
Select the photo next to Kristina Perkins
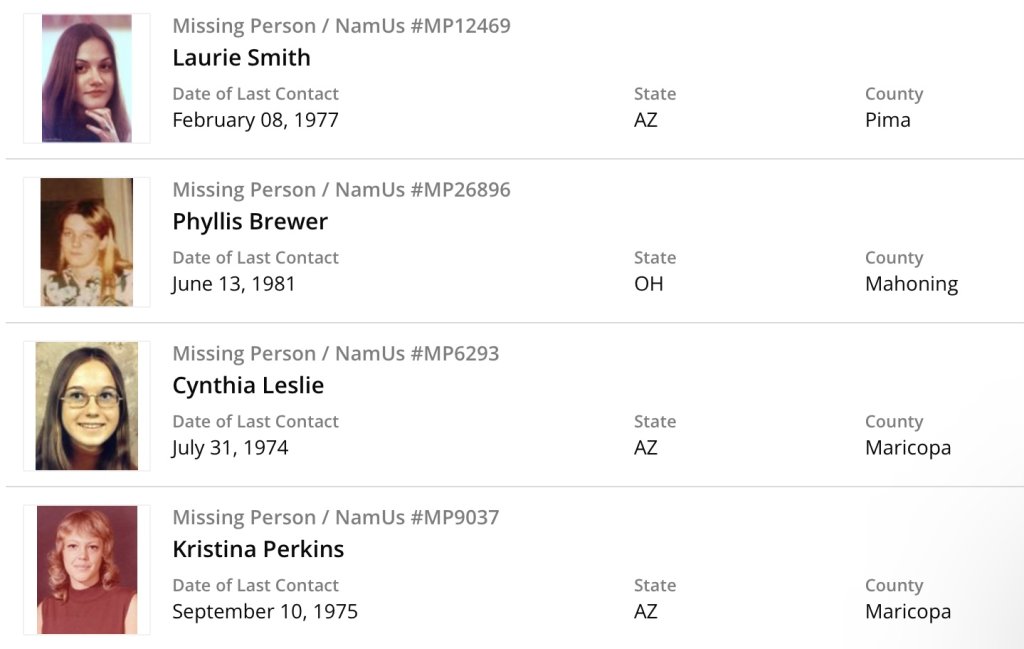(87, 570)
